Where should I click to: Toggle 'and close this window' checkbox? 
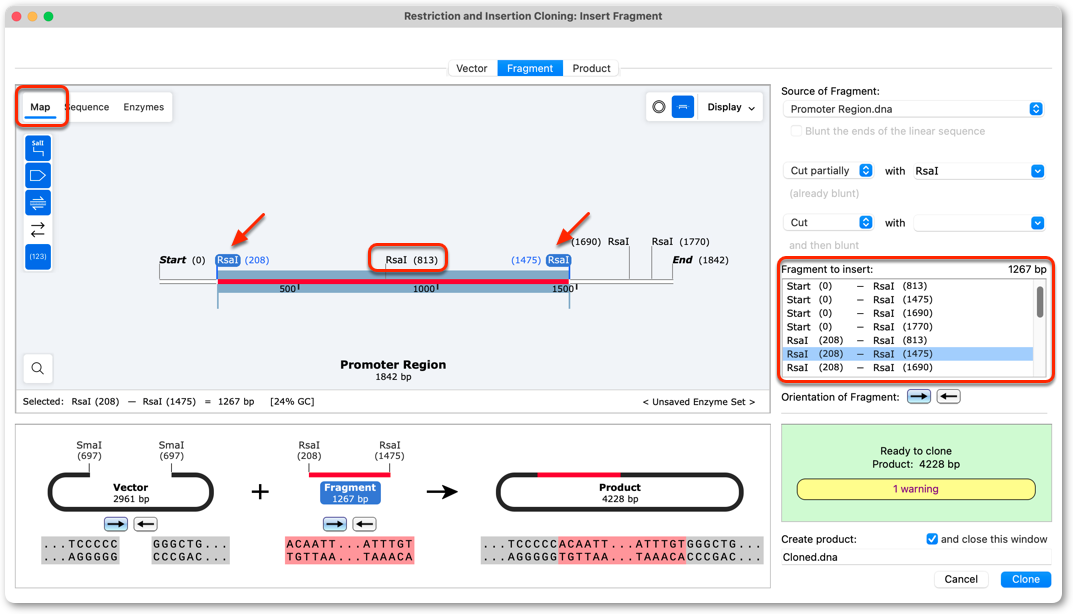[932, 539]
